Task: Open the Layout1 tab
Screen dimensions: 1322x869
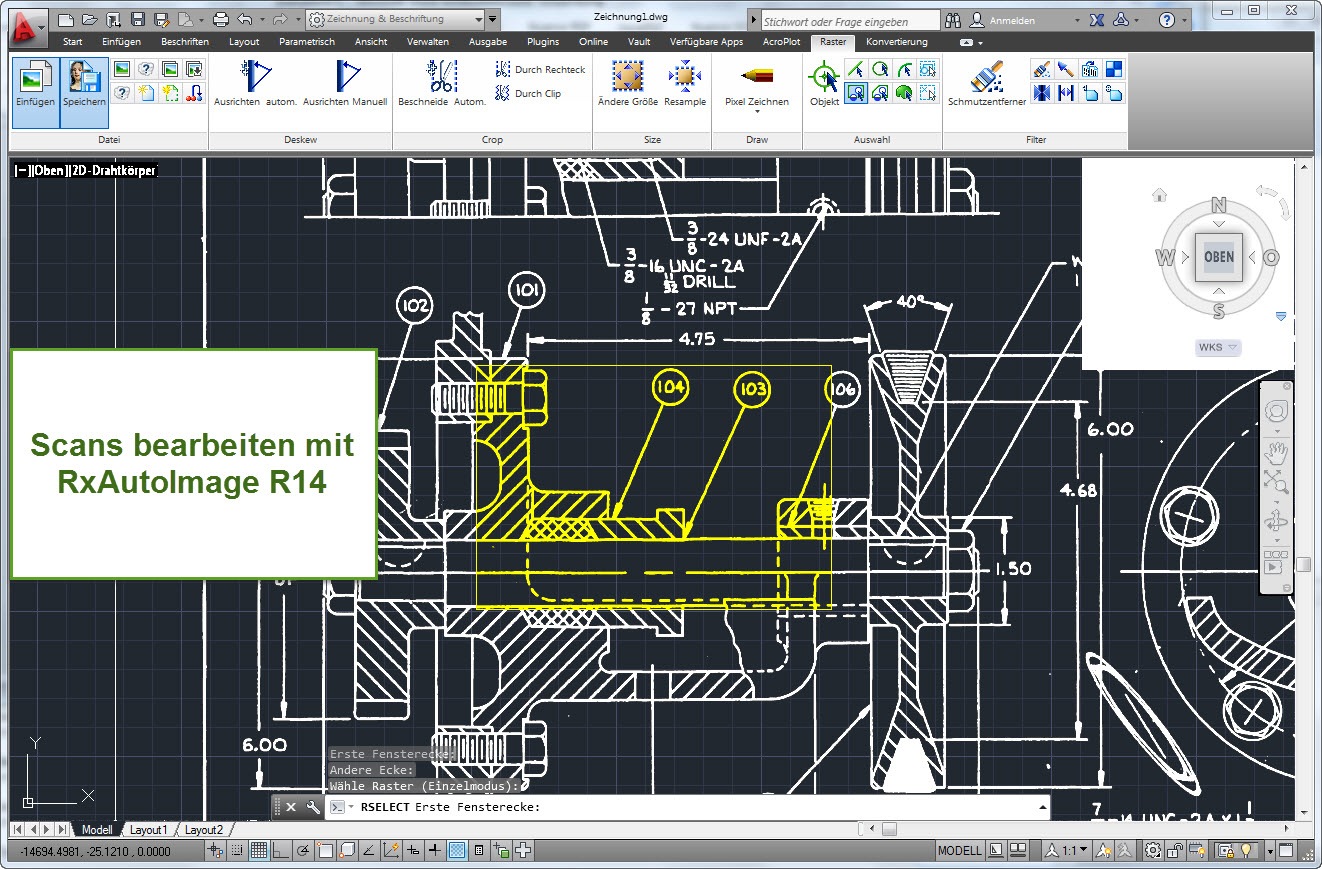Action: (x=149, y=830)
